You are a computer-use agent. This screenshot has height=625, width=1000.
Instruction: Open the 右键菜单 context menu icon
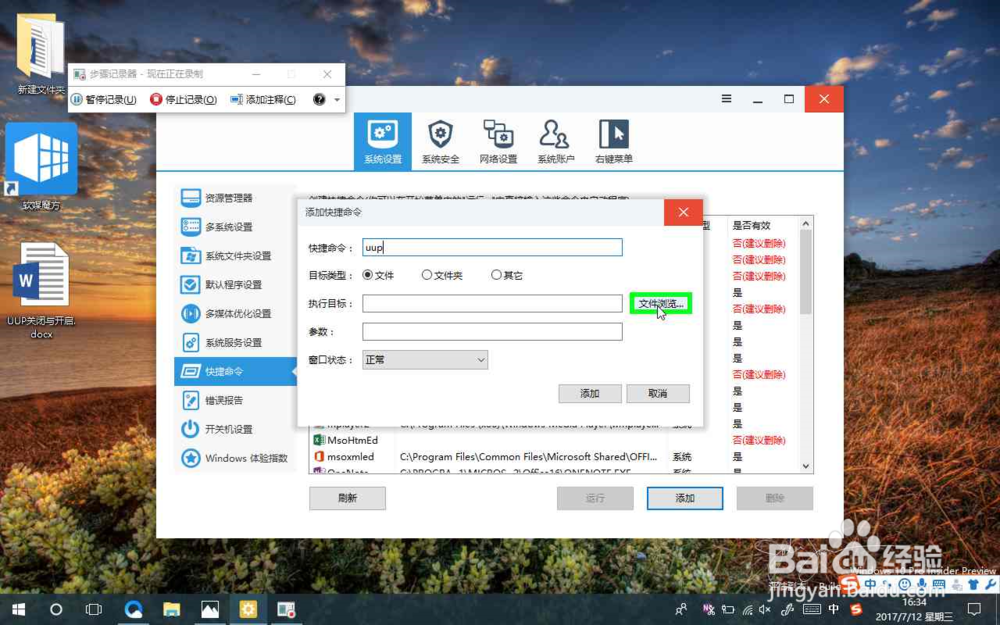pos(611,139)
